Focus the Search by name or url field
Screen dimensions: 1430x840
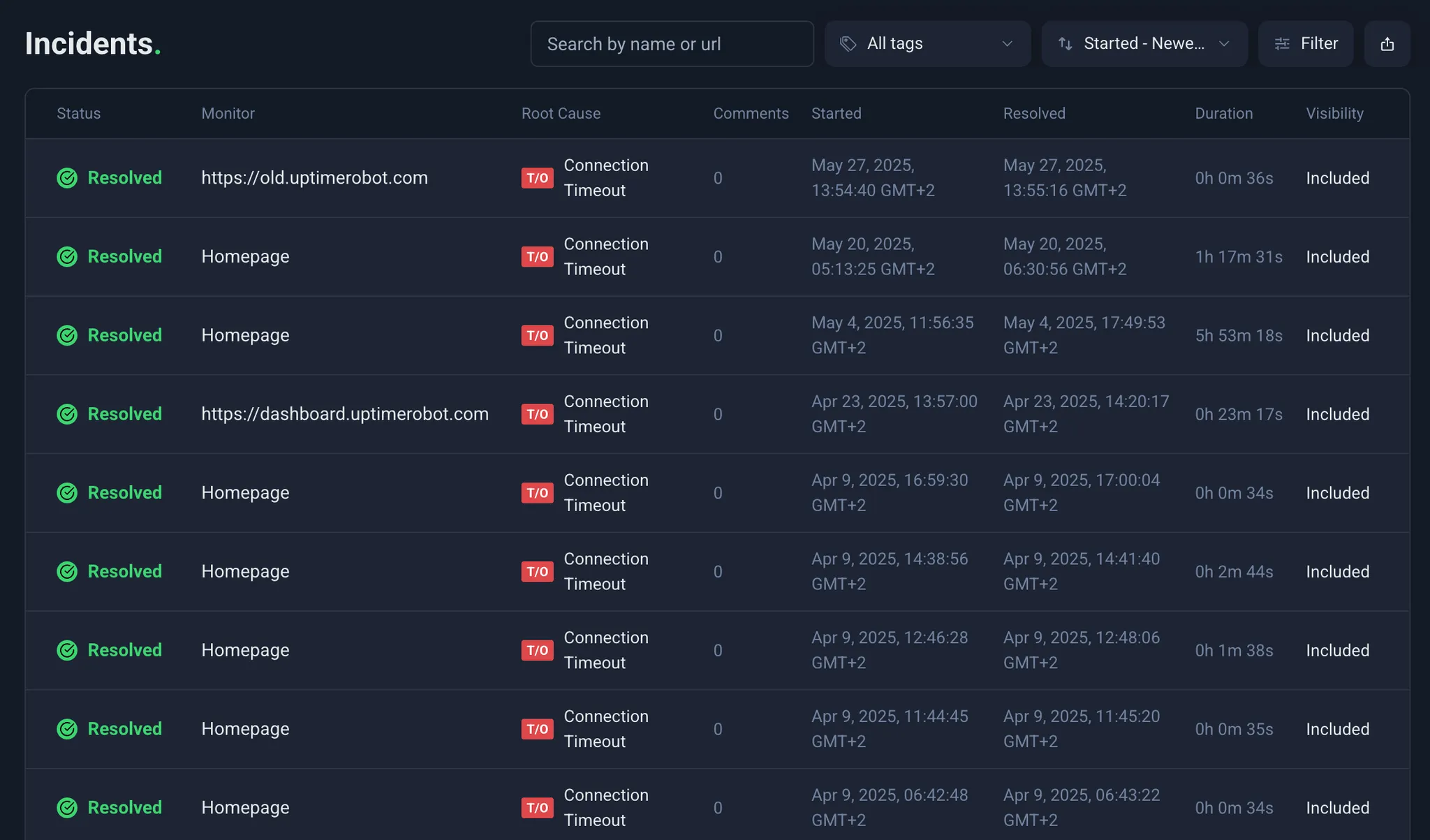(672, 44)
